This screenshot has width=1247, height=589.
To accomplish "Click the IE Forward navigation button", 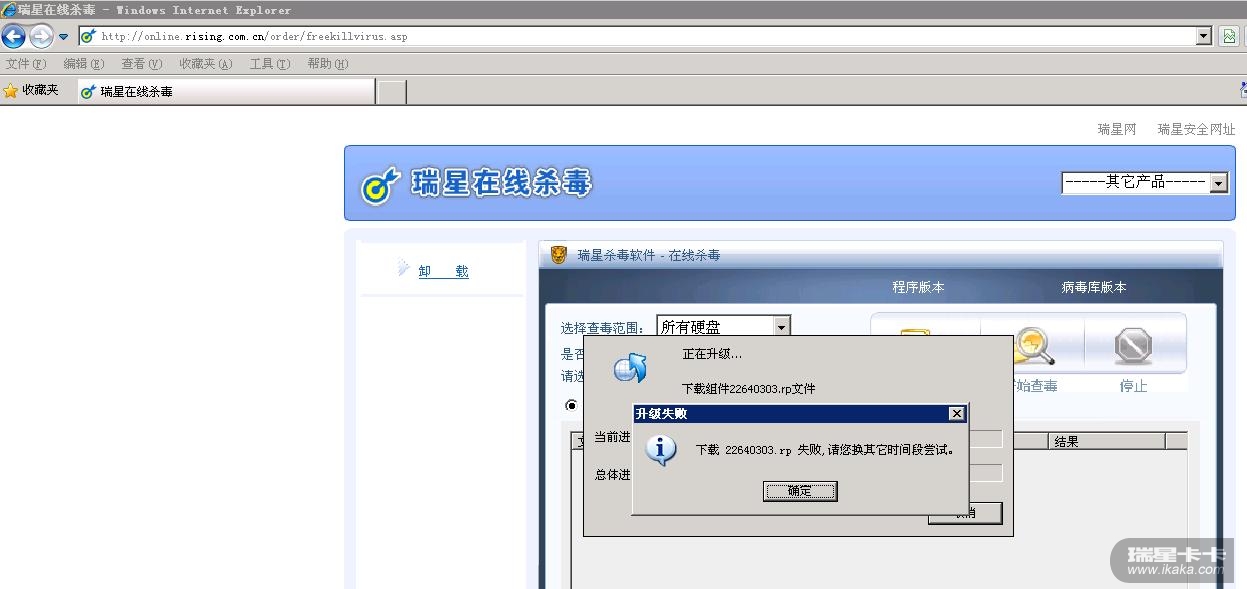I will 41,37.
